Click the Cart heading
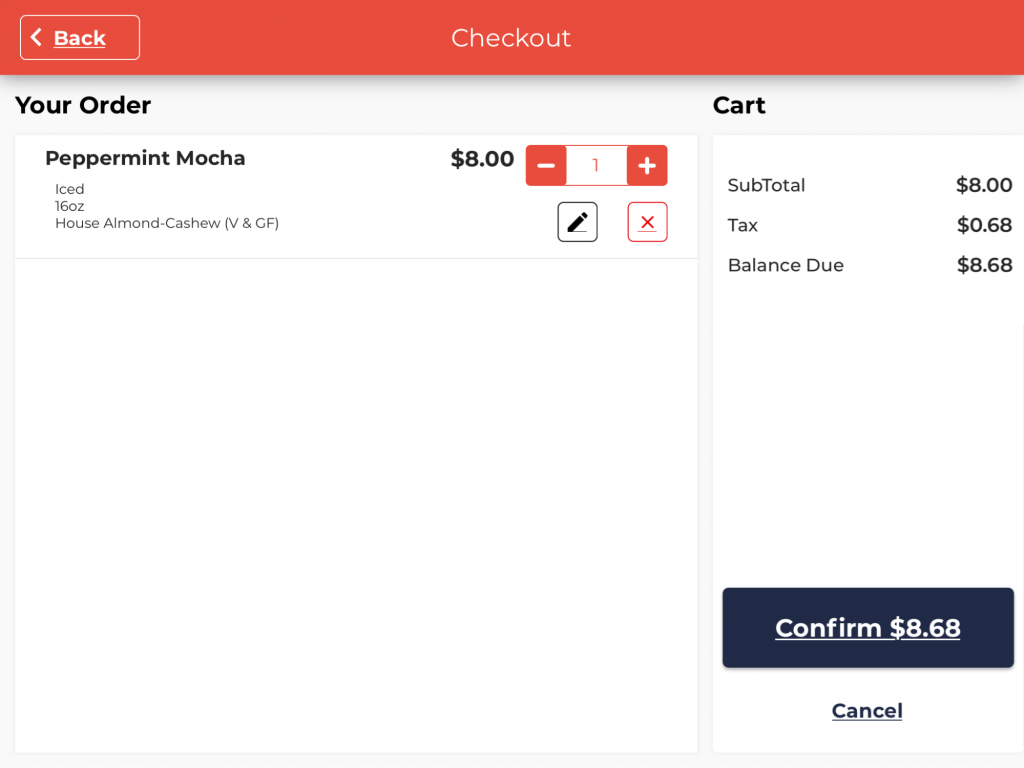1024x768 pixels. (x=739, y=105)
